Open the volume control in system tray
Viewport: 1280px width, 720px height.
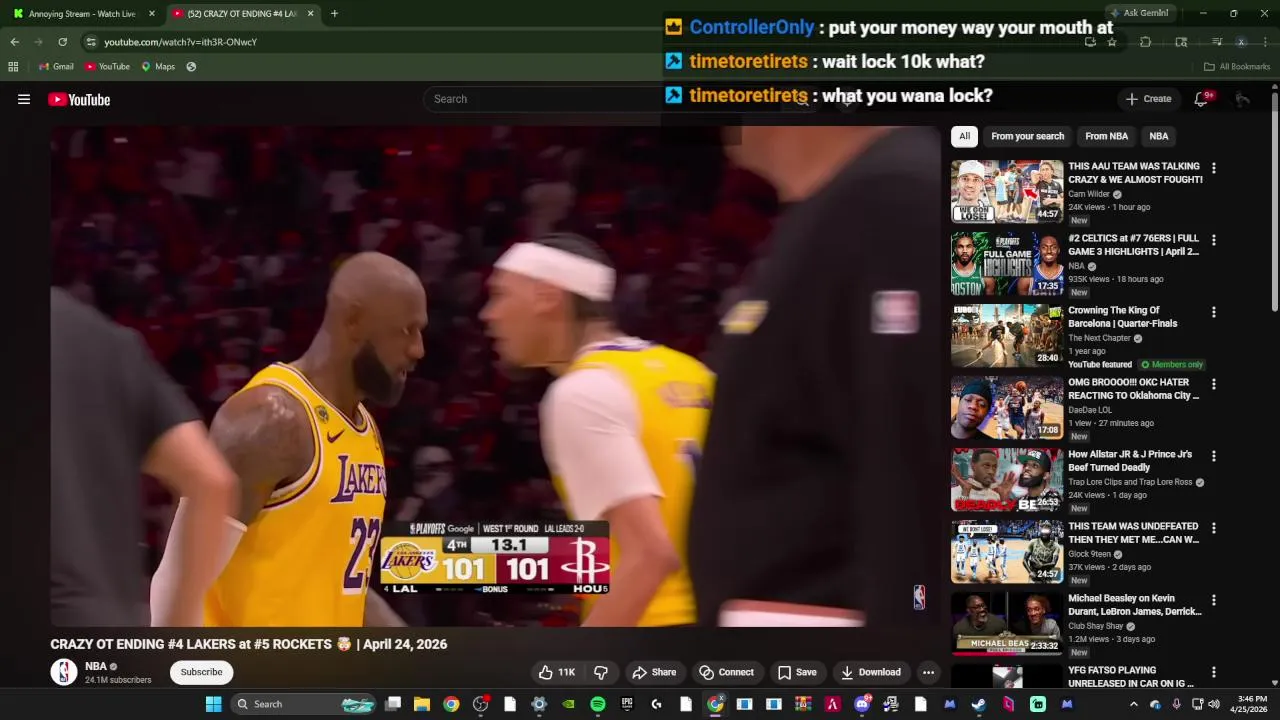point(1214,704)
